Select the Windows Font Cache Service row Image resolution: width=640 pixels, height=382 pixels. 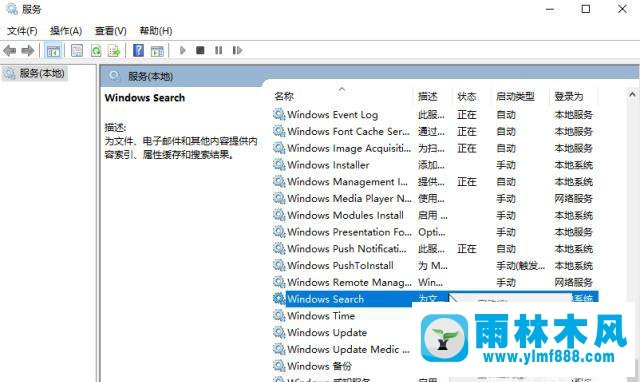click(435, 131)
